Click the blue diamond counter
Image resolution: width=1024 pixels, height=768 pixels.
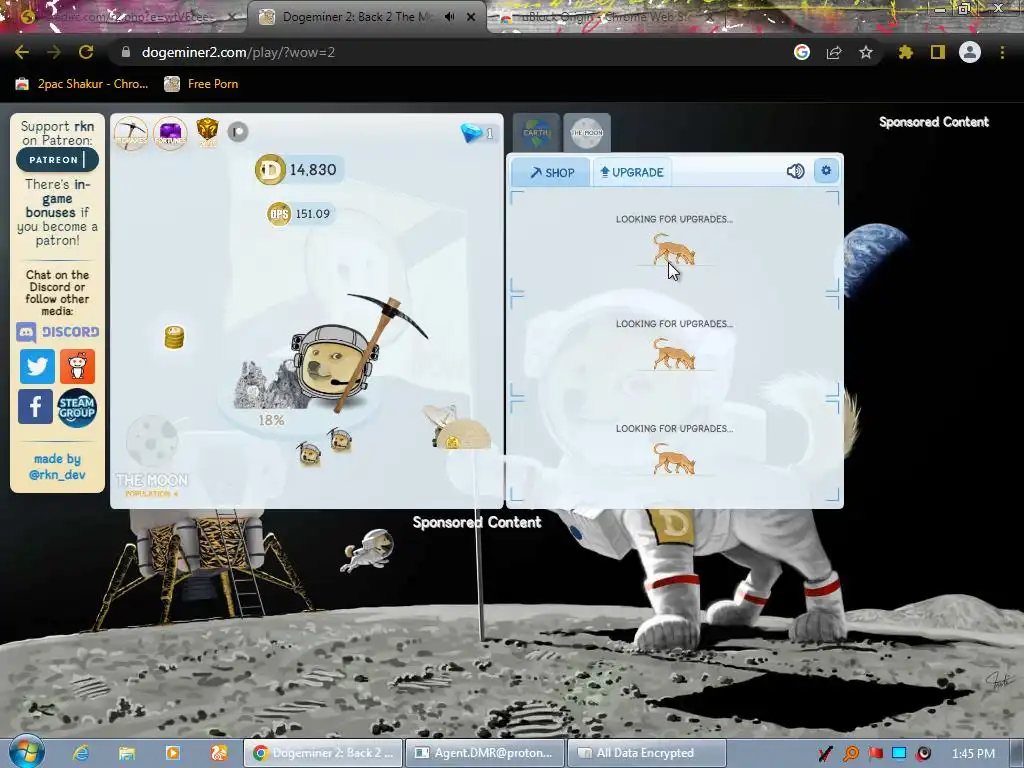click(x=477, y=133)
